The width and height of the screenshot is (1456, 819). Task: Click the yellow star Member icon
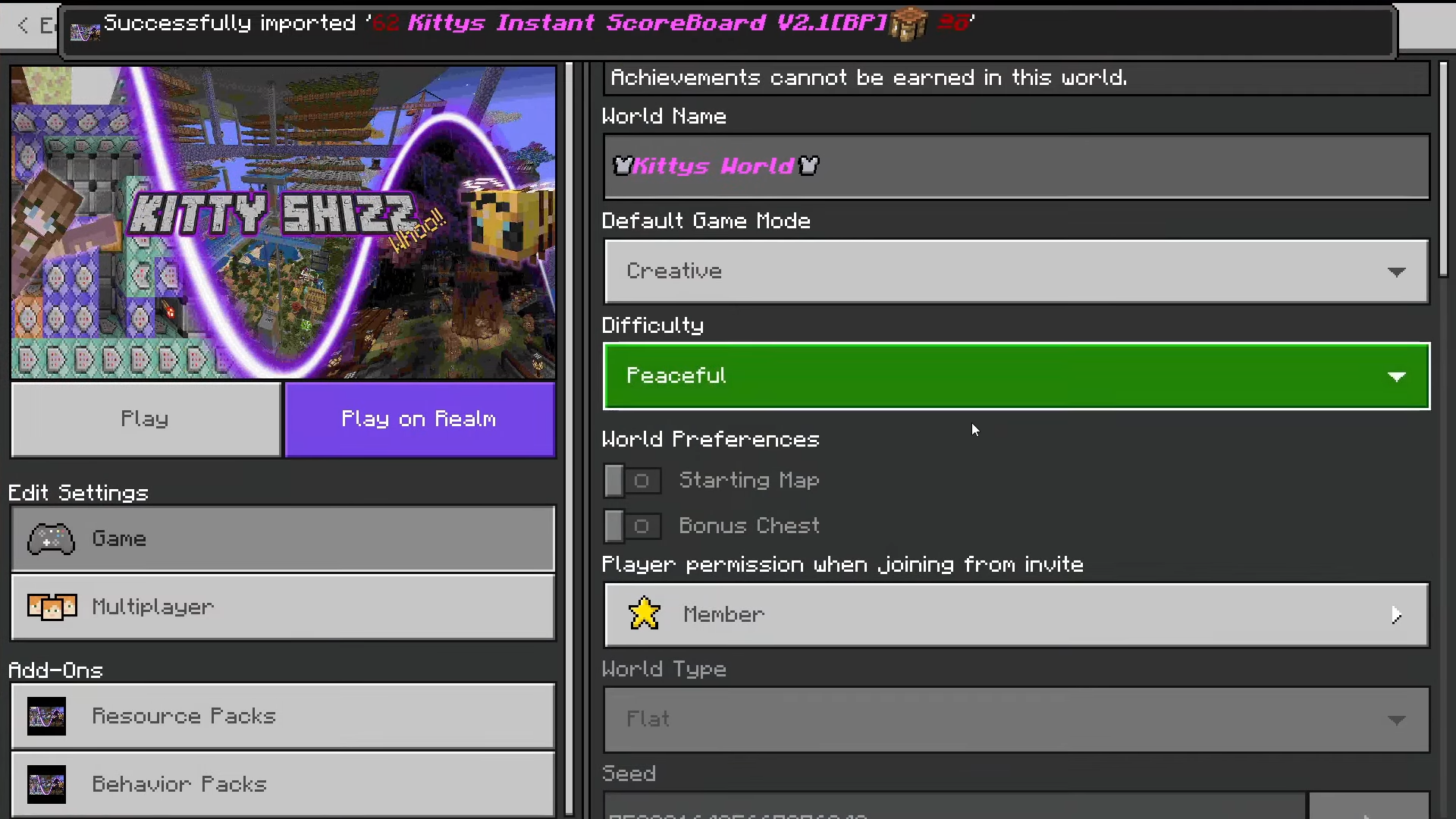[645, 613]
